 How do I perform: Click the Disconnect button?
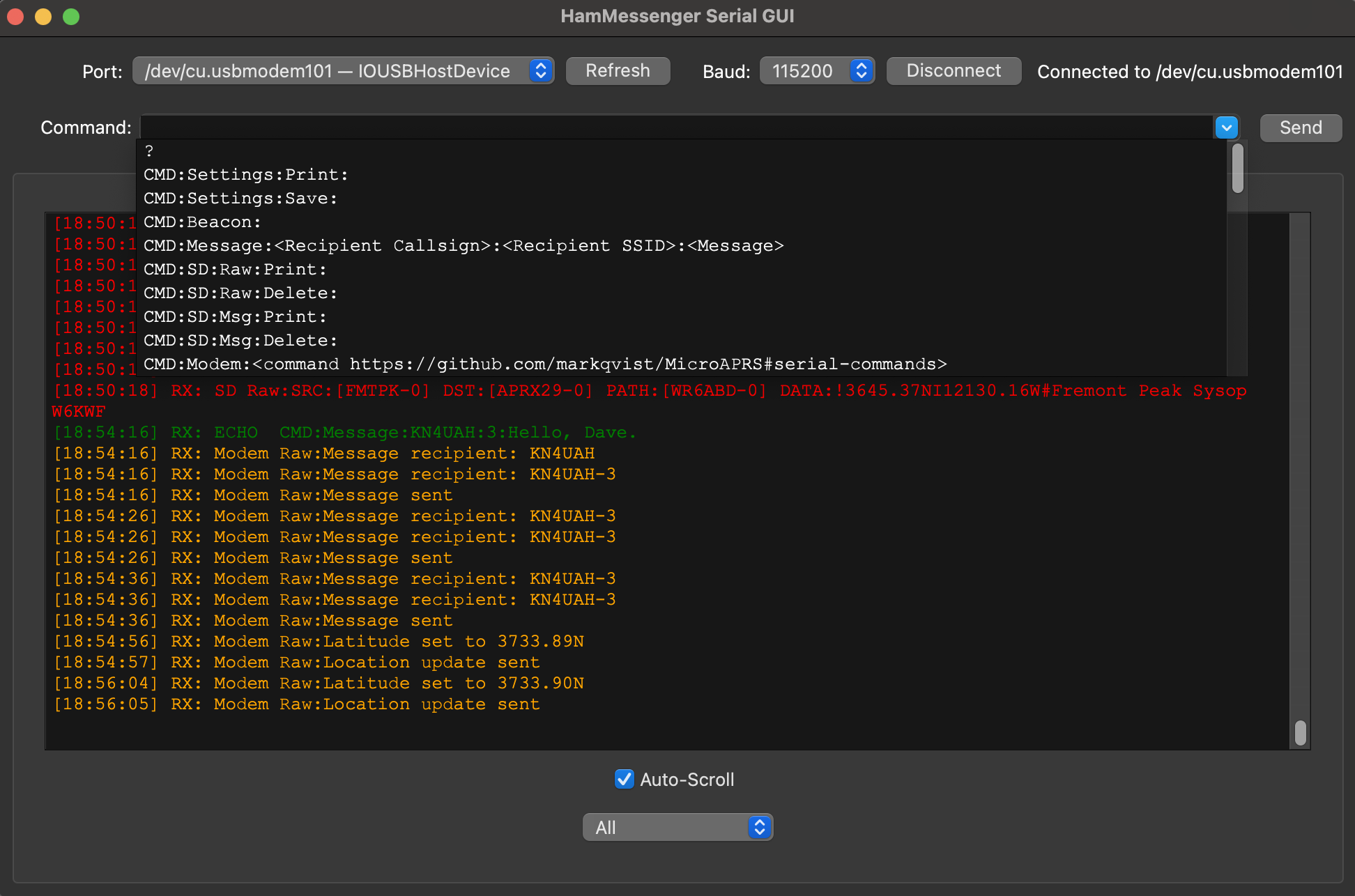pos(954,71)
